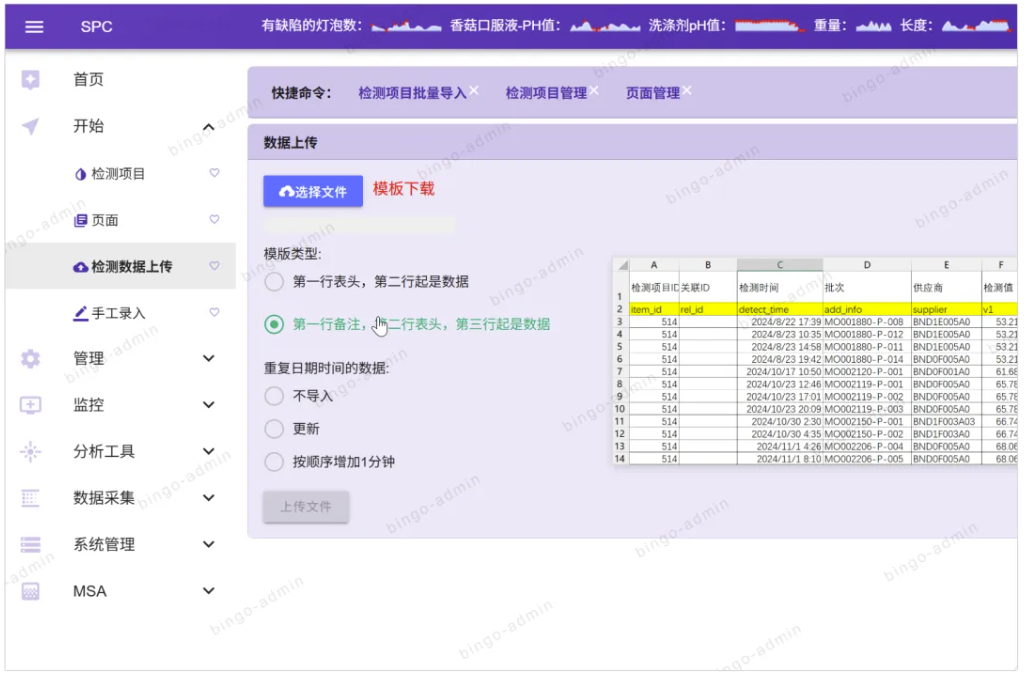Viewport: 1029px width, 676px height.
Task: Expand the 分析工具 menu section
Action: click(x=208, y=452)
